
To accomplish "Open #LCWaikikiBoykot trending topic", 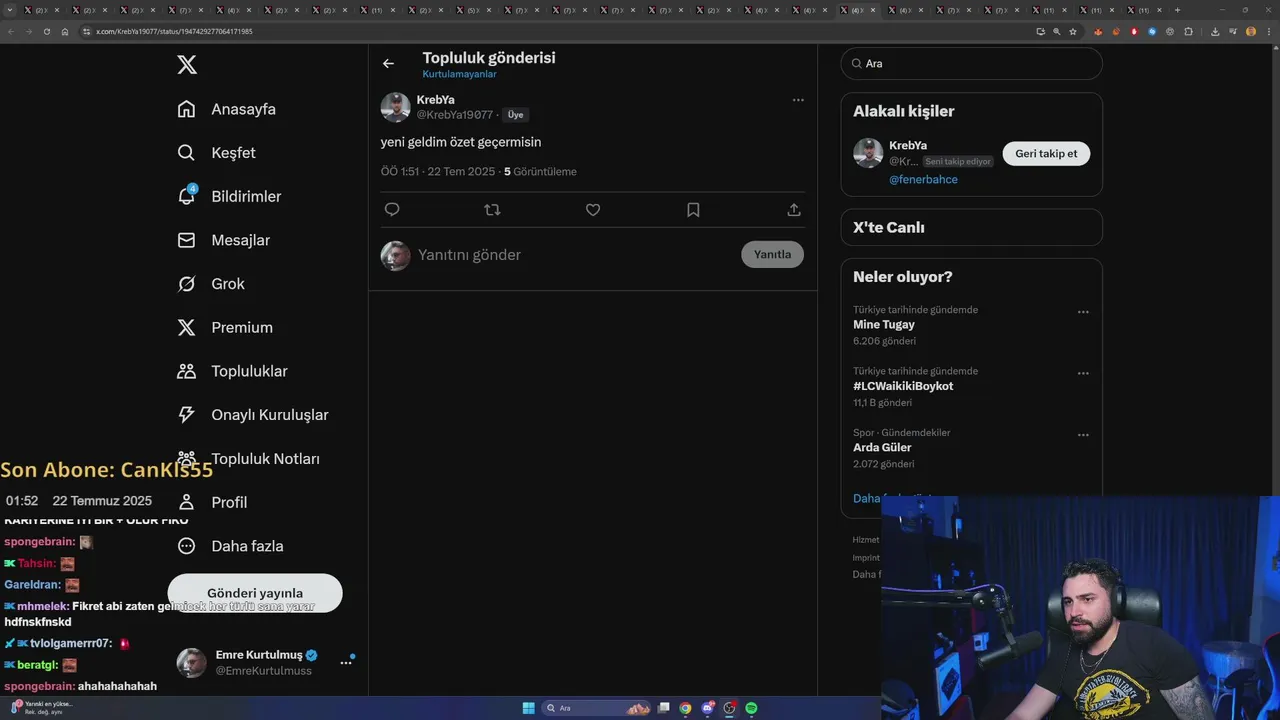I will pyautogui.click(x=903, y=386).
